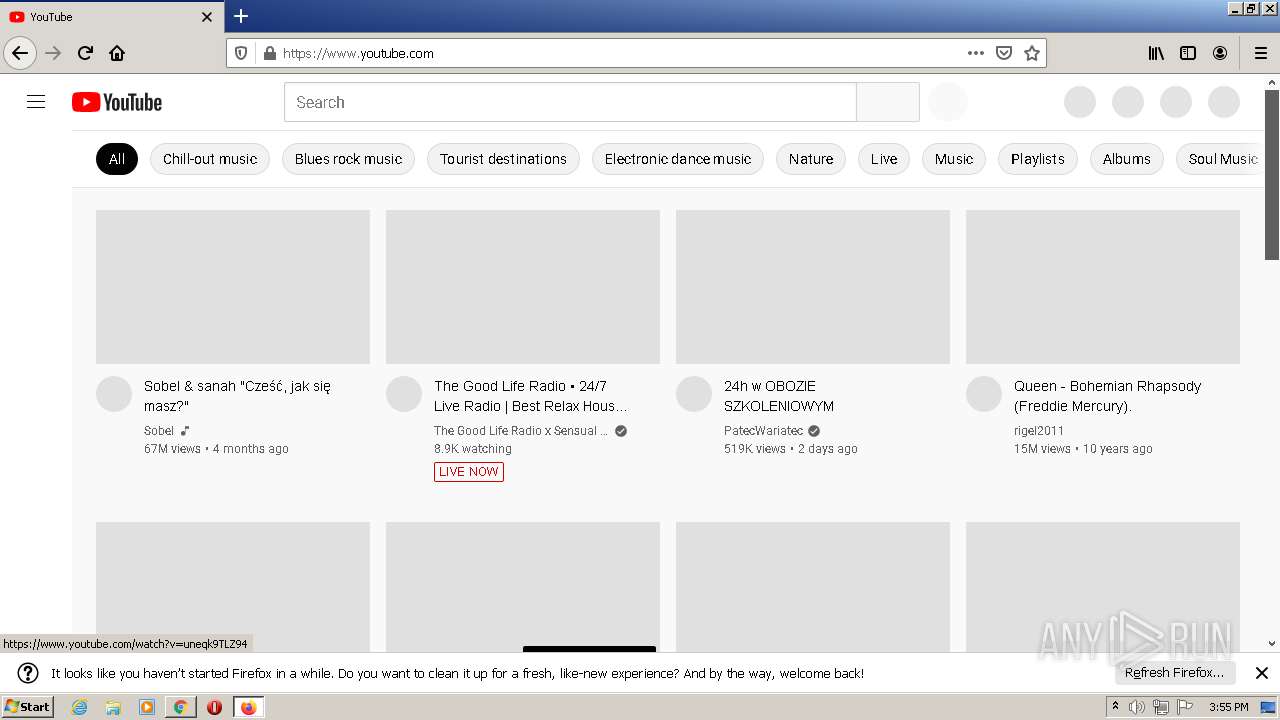Open Queen Bohemian Rhapsody thumbnail
1280x720 pixels.
tap(1103, 287)
